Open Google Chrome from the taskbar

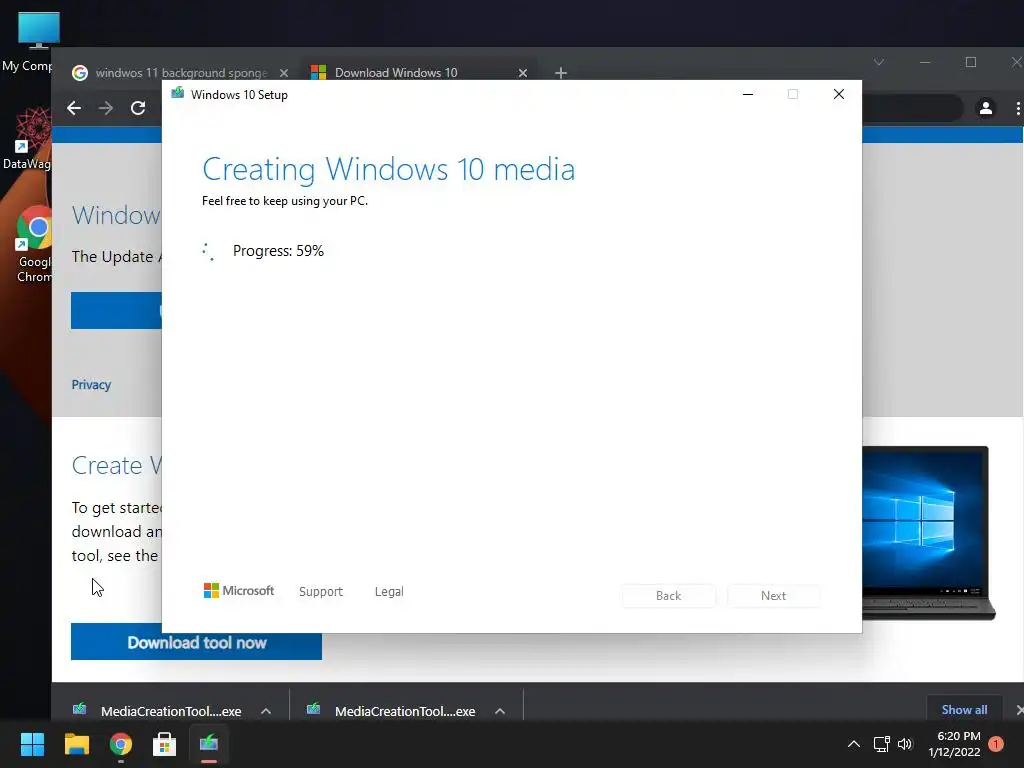click(x=121, y=744)
